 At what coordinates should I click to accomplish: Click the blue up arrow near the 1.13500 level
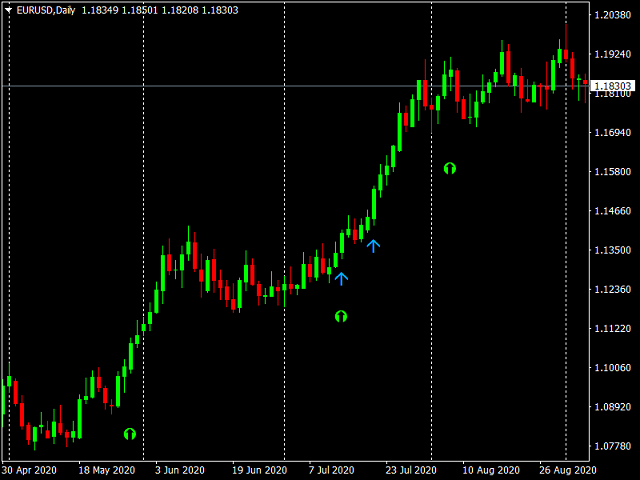373,246
